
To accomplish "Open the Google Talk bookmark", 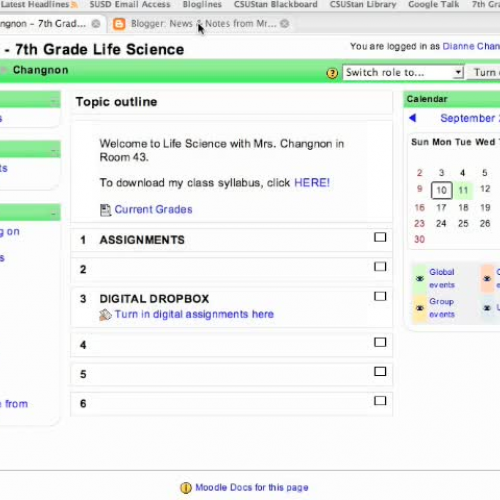I will pos(434,4).
